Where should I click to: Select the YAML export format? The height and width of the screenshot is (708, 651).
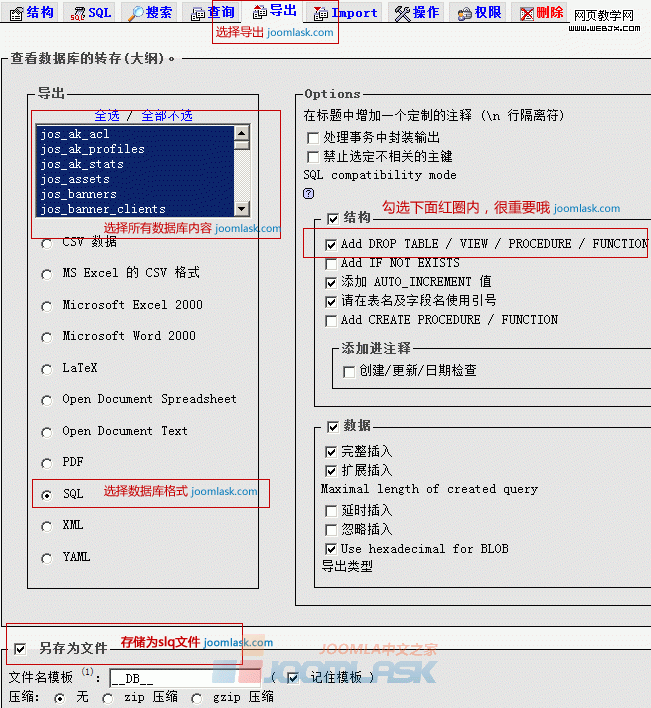[x=46, y=559]
